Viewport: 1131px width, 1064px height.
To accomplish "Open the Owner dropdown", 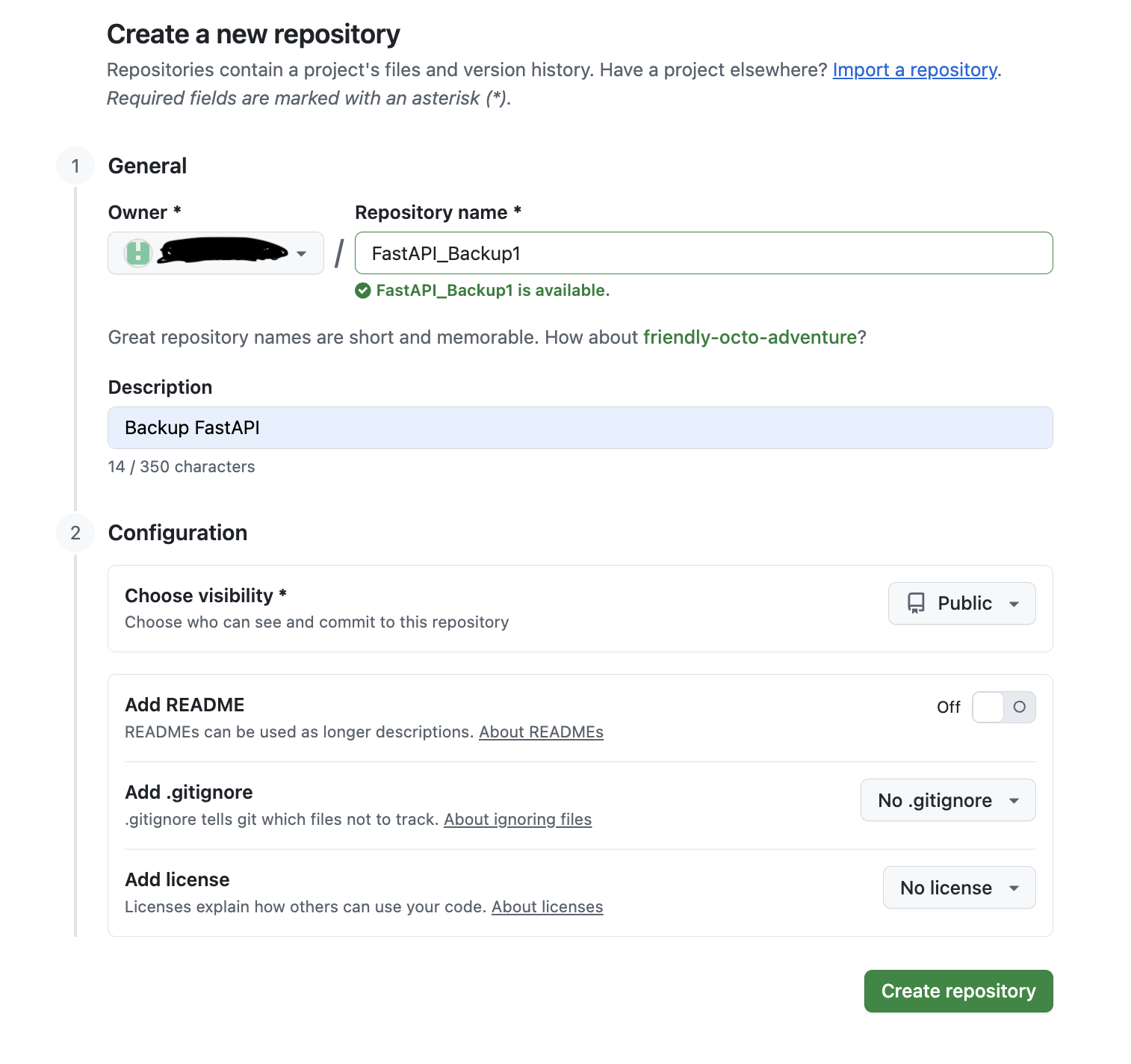I will pyautogui.click(x=215, y=253).
